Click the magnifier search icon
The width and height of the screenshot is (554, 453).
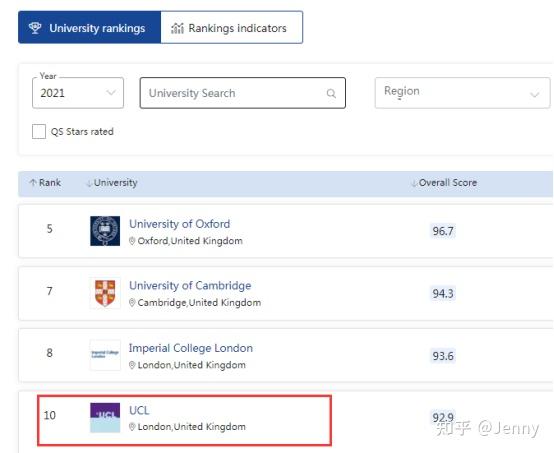pyautogui.click(x=331, y=93)
